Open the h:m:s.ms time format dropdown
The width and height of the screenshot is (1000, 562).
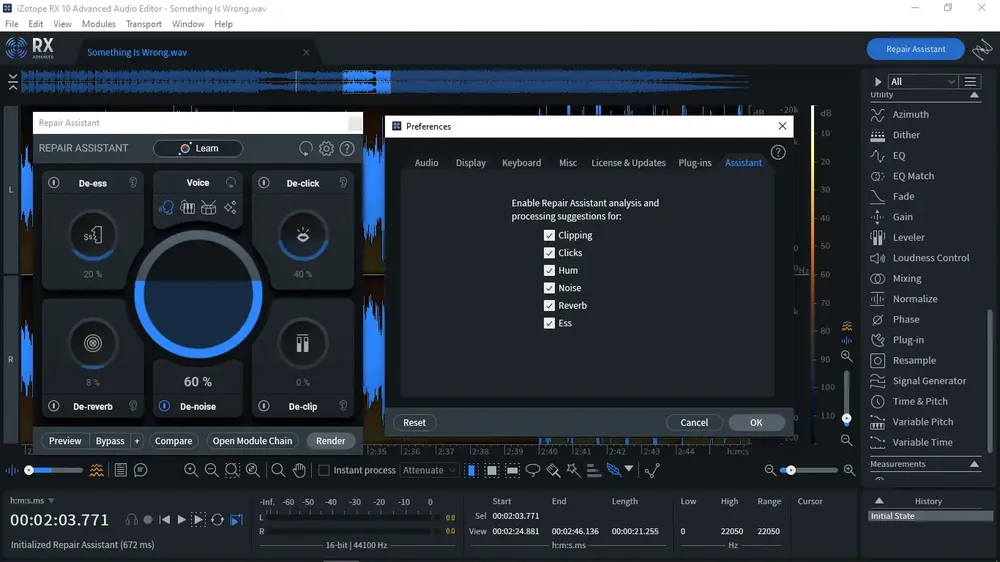(32, 501)
